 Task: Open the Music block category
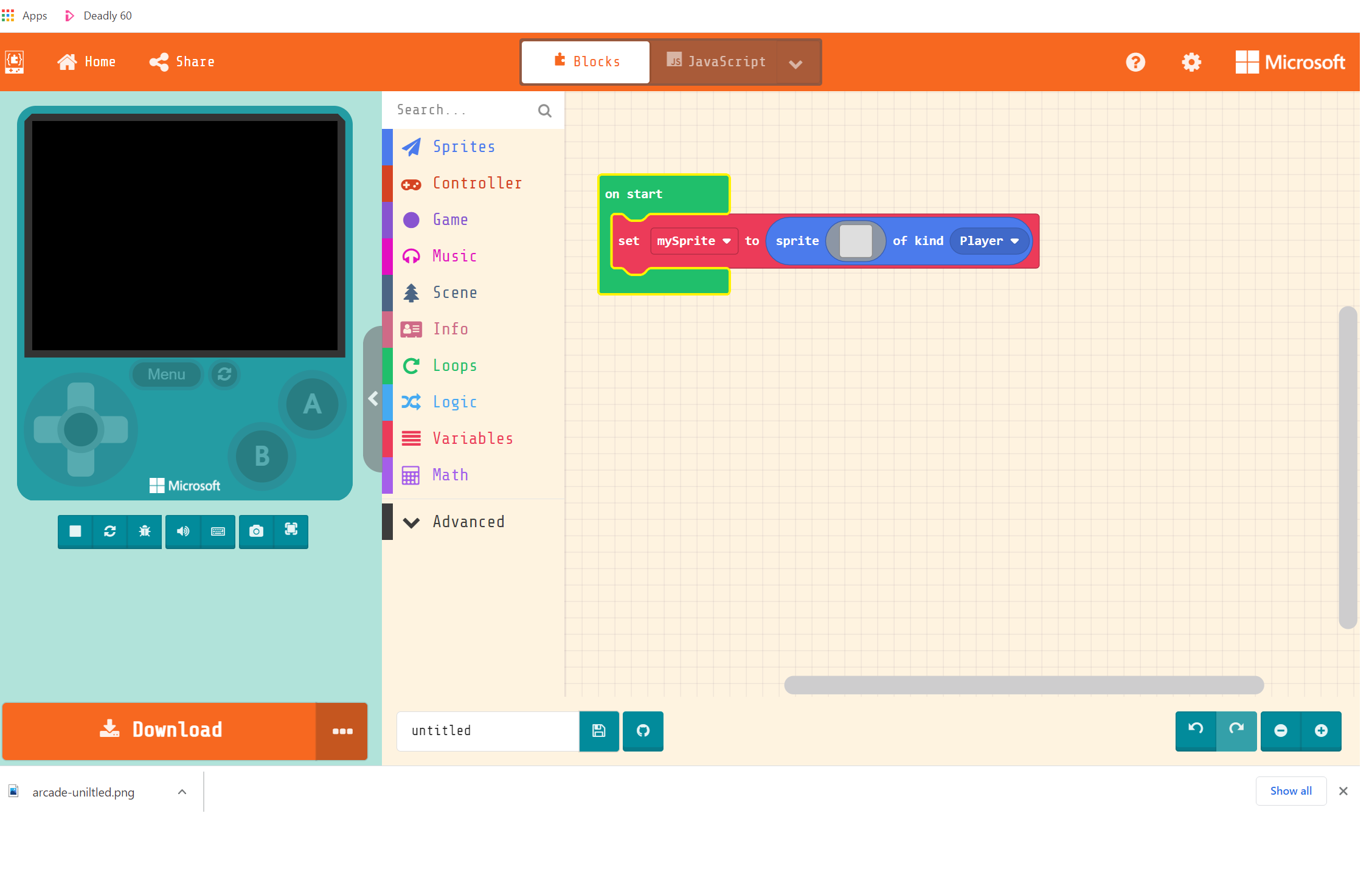coord(454,256)
